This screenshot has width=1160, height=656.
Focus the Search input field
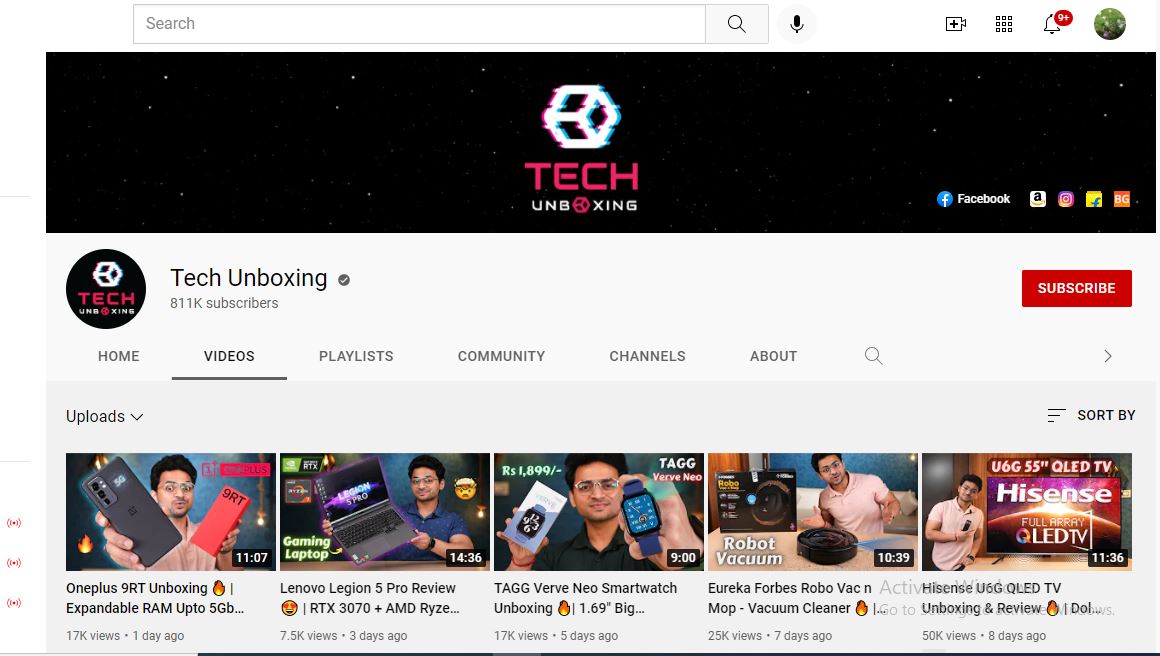click(419, 24)
